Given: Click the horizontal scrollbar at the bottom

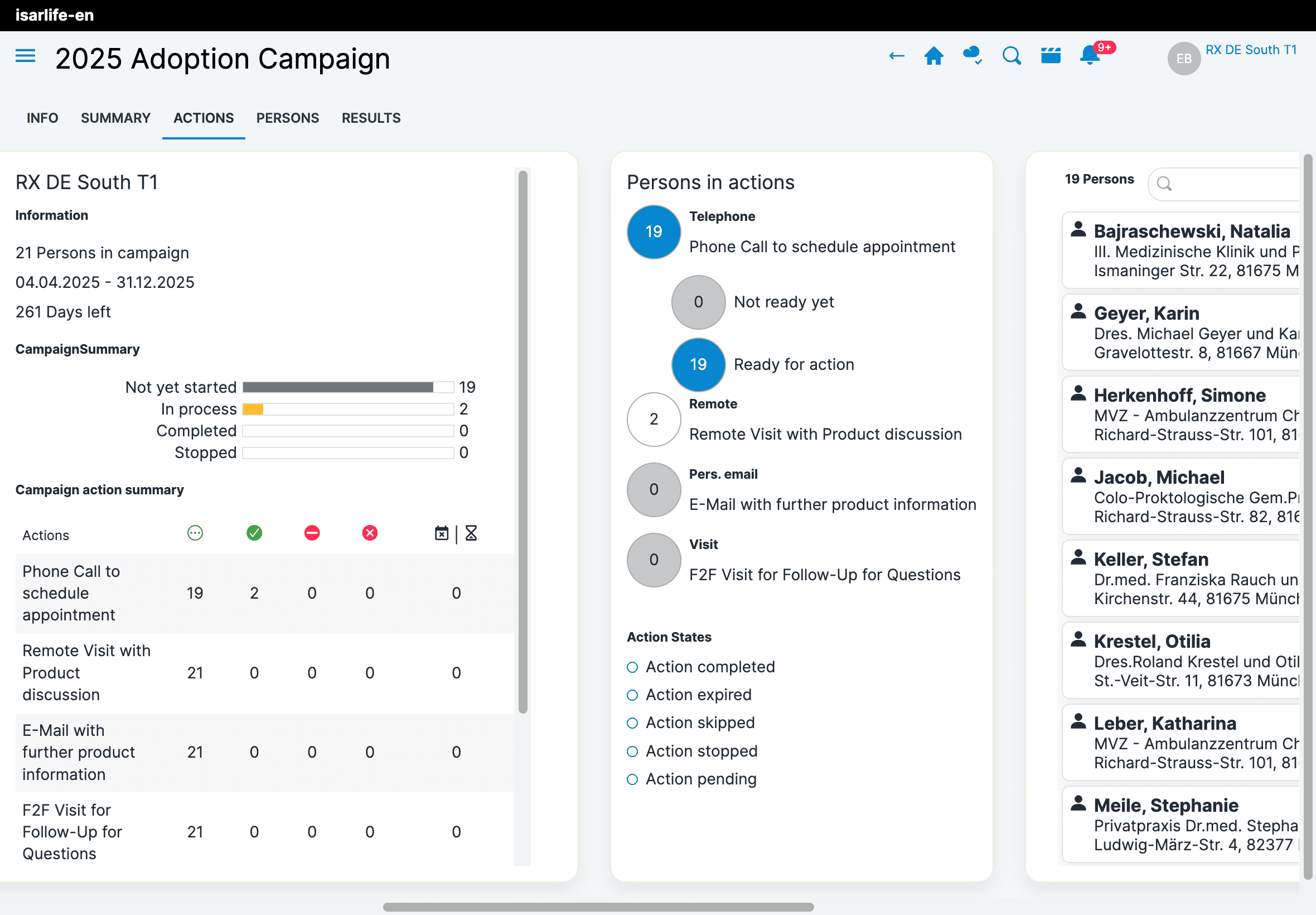Looking at the screenshot, I should click(x=598, y=907).
